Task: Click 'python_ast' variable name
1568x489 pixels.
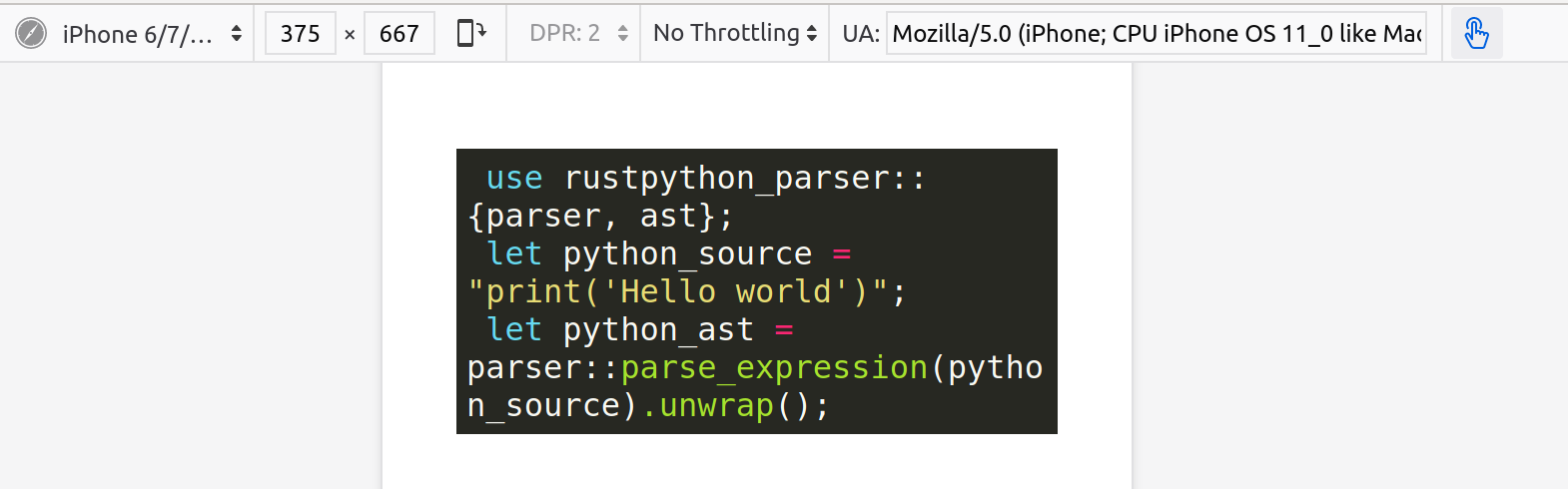Action: [658, 329]
